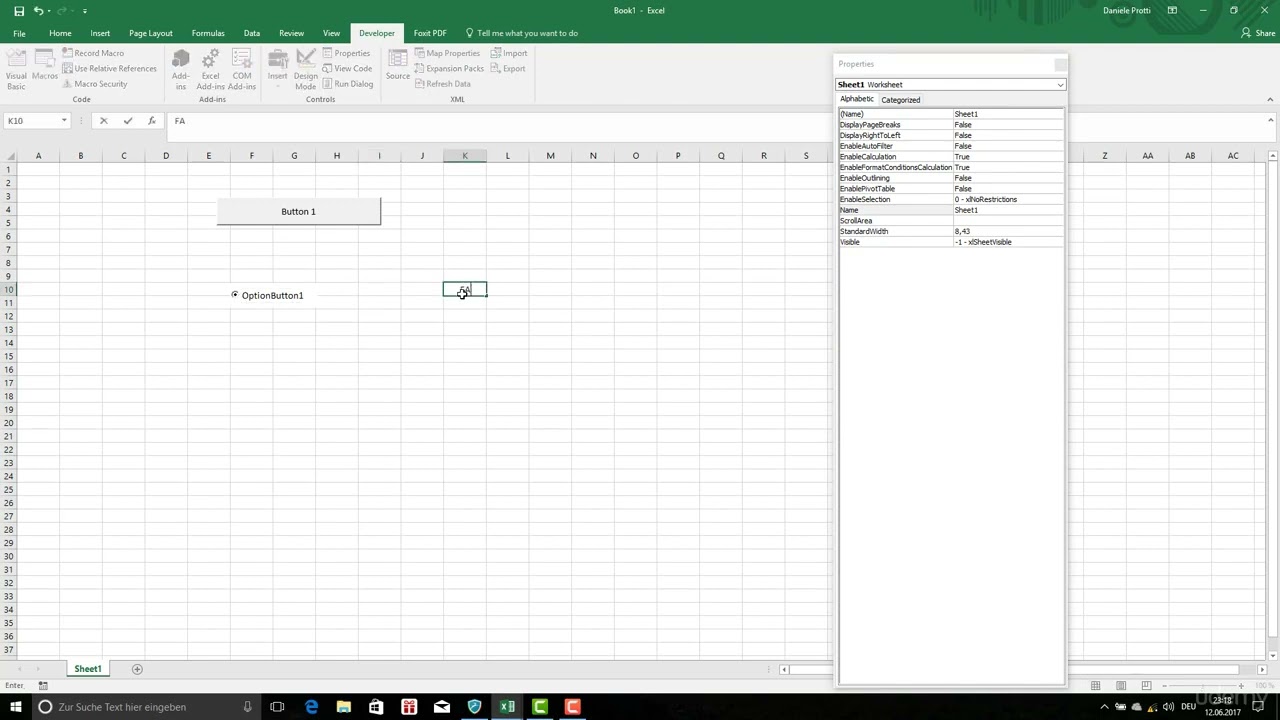
Task: Undo the last action
Action: pyautogui.click(x=38, y=10)
